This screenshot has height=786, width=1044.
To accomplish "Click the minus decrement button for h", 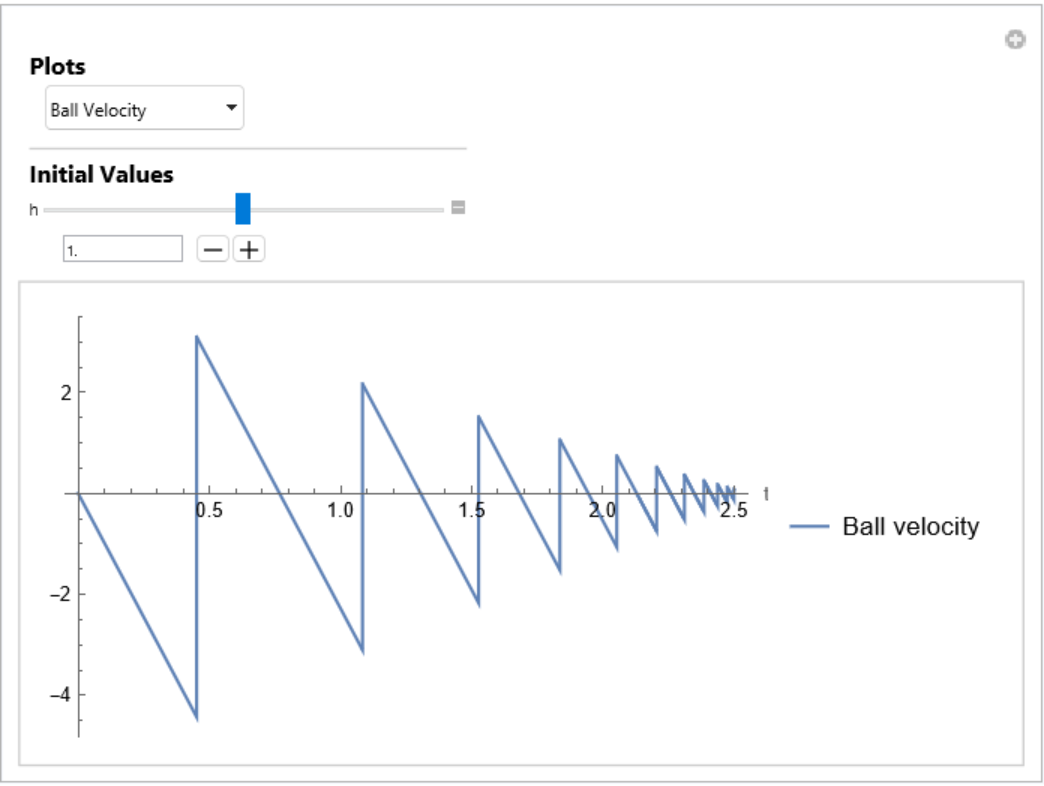I will tap(212, 249).
